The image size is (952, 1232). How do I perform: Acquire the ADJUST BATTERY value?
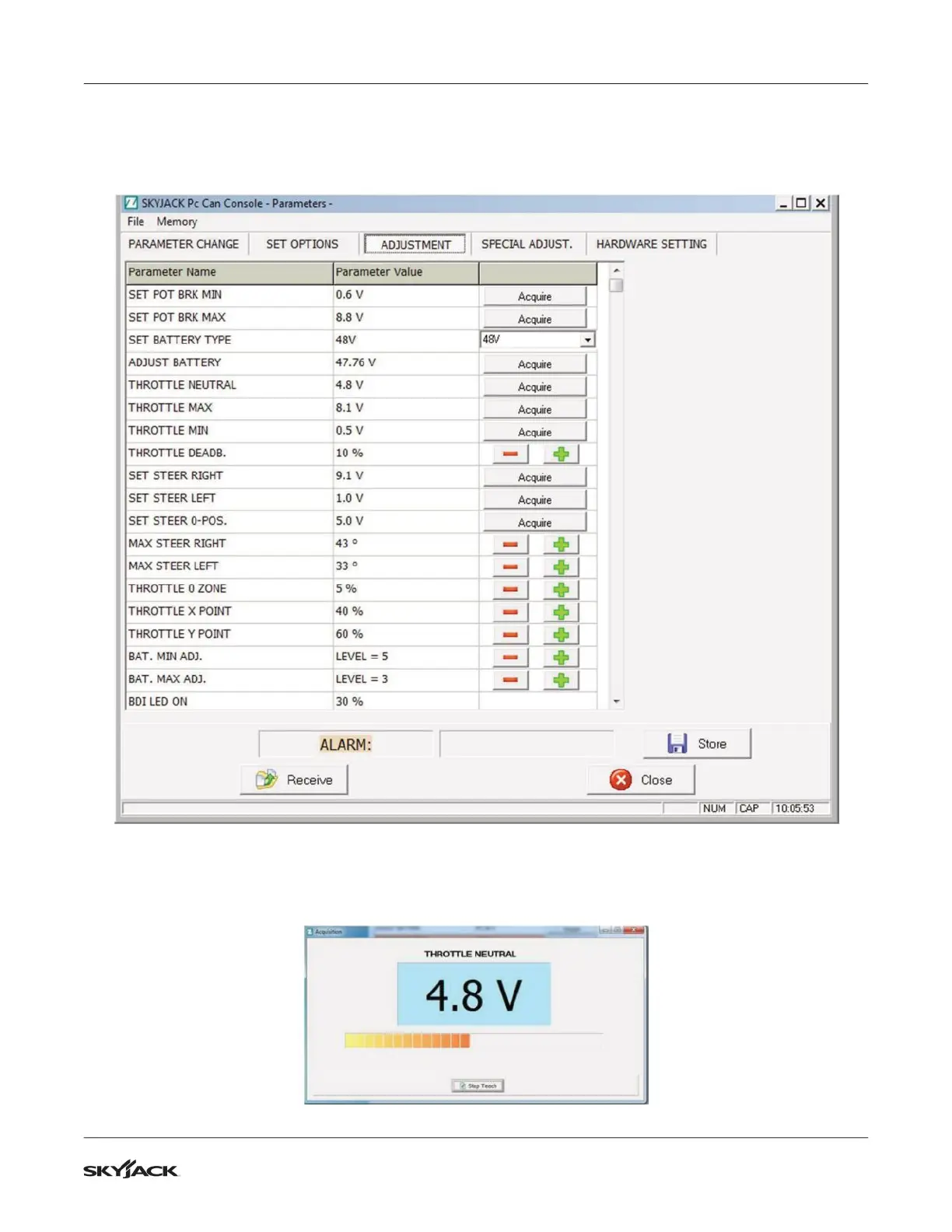pyautogui.click(x=534, y=364)
